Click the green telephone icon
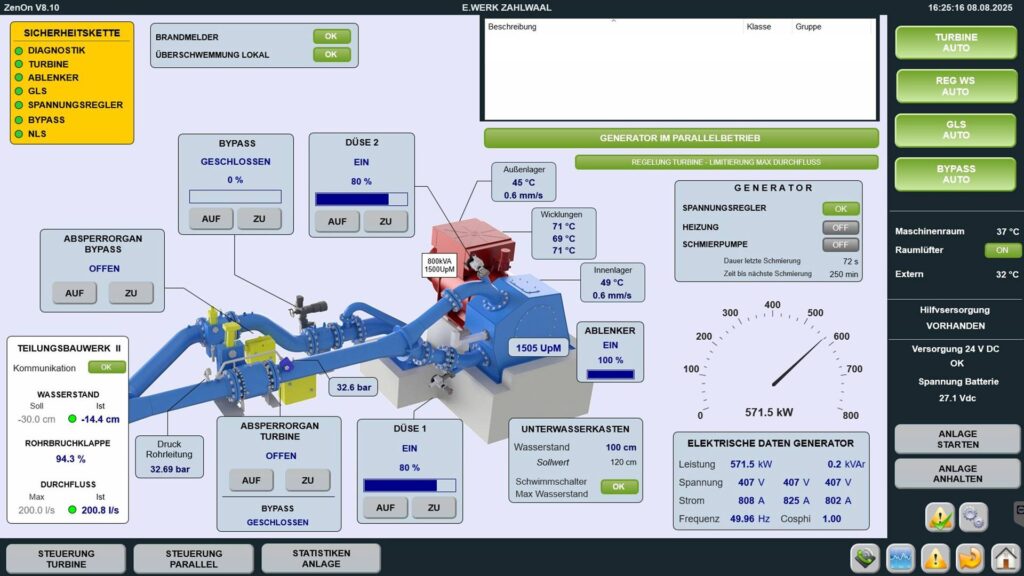Image resolution: width=1024 pixels, height=576 pixels. [865, 557]
